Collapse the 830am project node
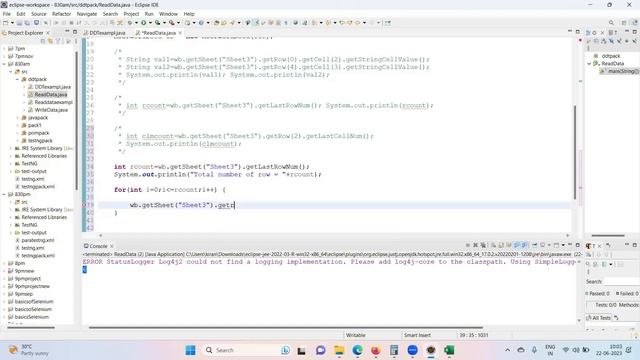The image size is (640, 360). 4,64
